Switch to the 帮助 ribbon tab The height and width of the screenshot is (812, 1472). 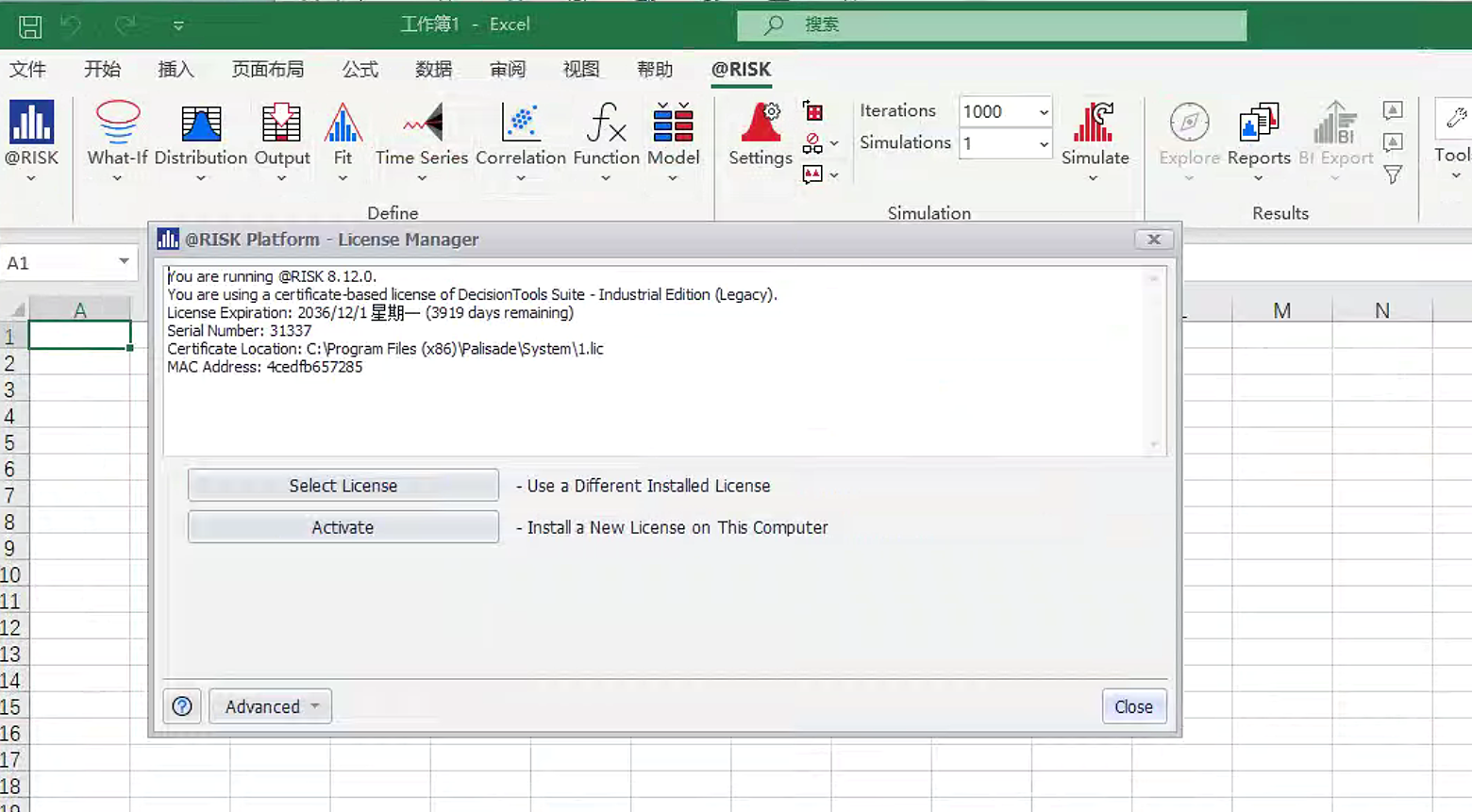[655, 69]
